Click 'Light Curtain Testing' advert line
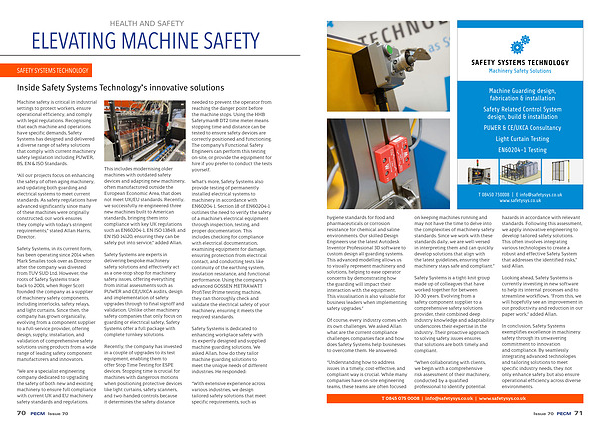Image resolution: width=600 pixels, height=424 pixels. click(x=522, y=139)
